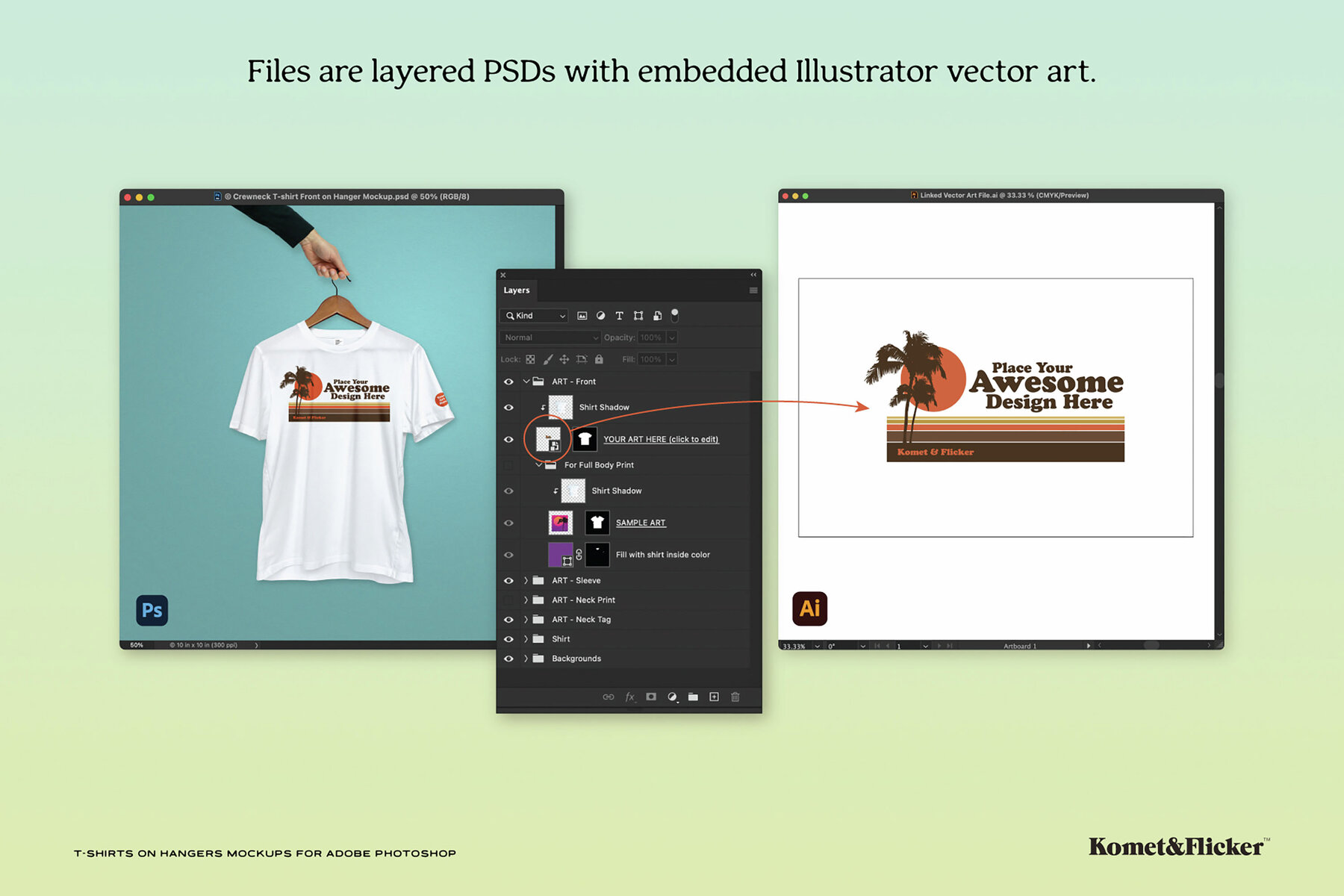Screen dimensions: 1344x896
Task: Show the ART - Neck Print group
Action: [508, 600]
